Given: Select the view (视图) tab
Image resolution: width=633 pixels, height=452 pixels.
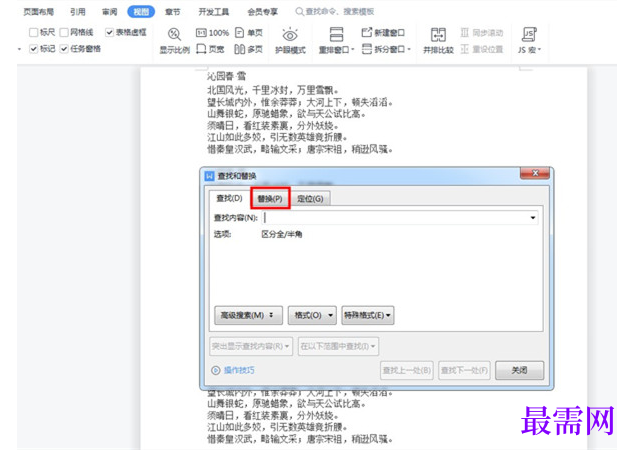Looking at the screenshot, I should pyautogui.click(x=141, y=12).
